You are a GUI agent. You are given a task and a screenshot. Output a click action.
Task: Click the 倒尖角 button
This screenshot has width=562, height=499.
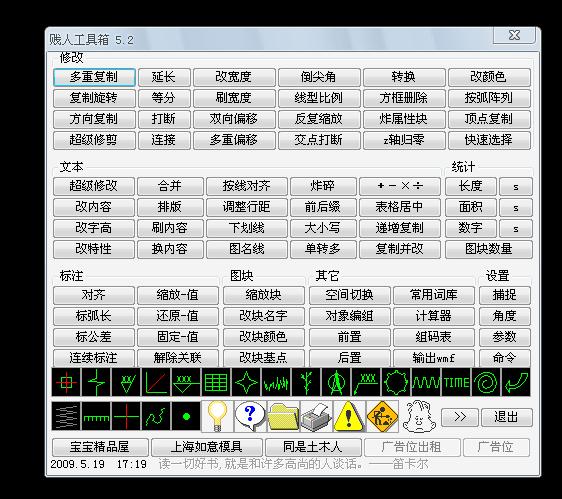tap(319, 77)
